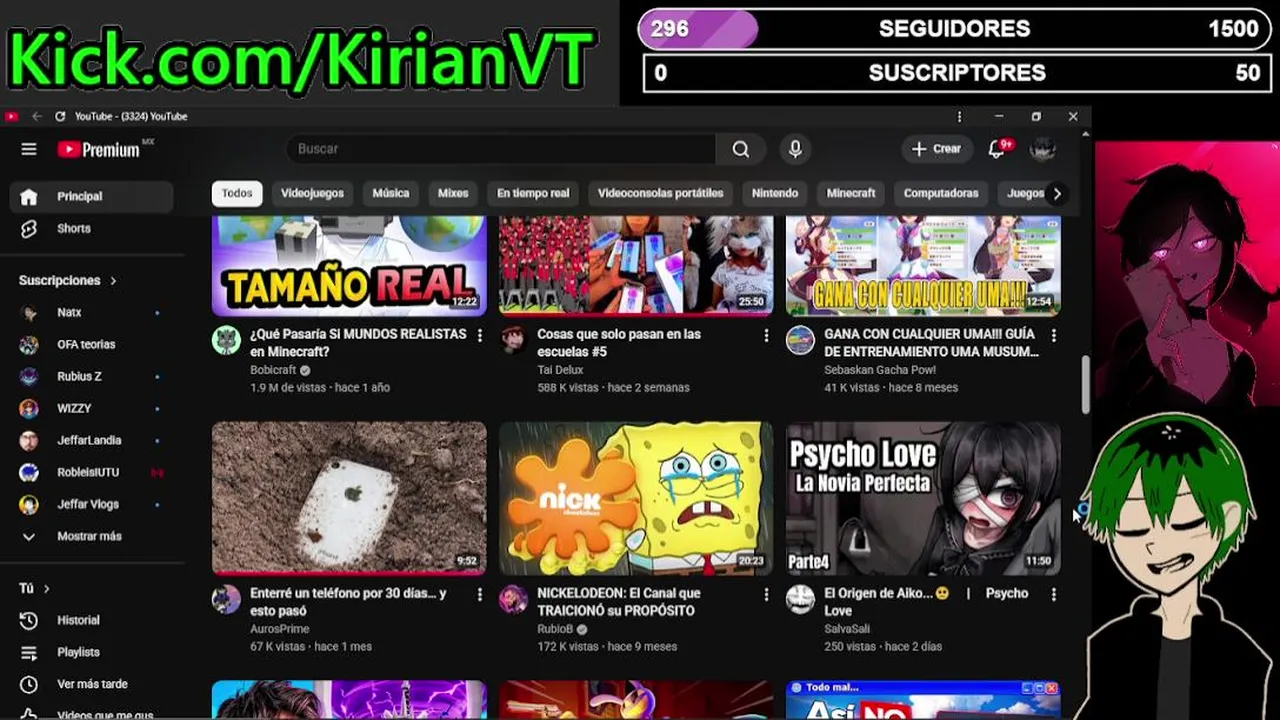Open RobleisIUTU subscription channel
Viewport: 1280px width, 720px height.
(x=92, y=472)
